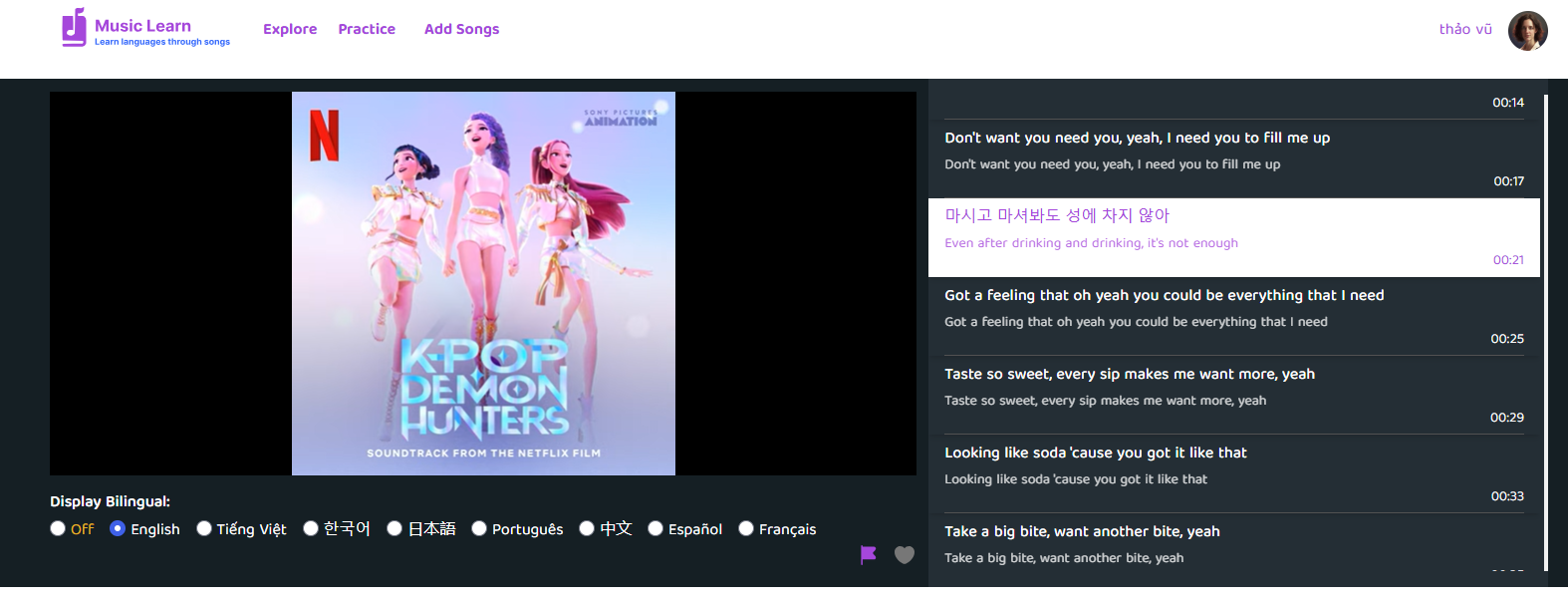Viewport: 1568px width, 602px height.
Task: Go to the Practice page
Action: (367, 29)
